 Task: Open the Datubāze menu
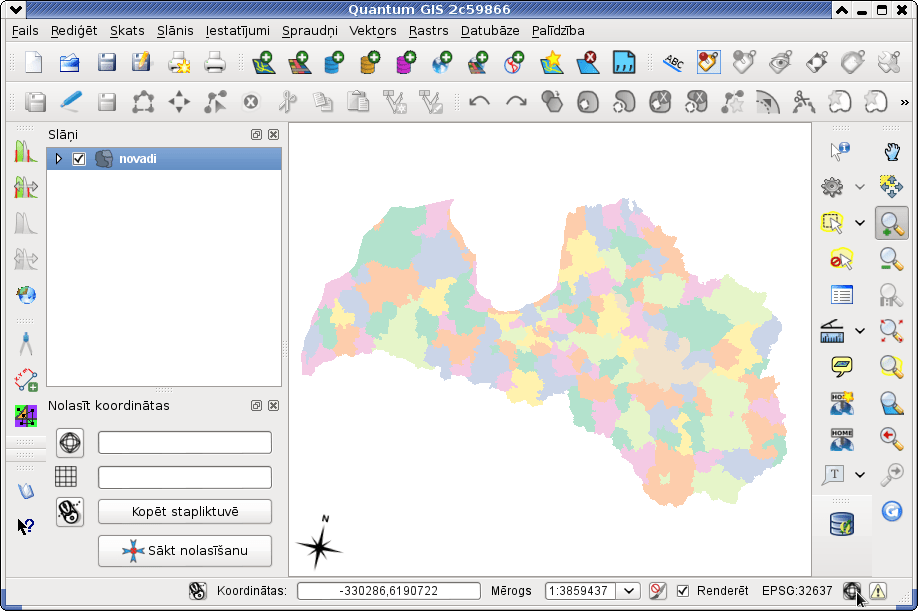490,30
